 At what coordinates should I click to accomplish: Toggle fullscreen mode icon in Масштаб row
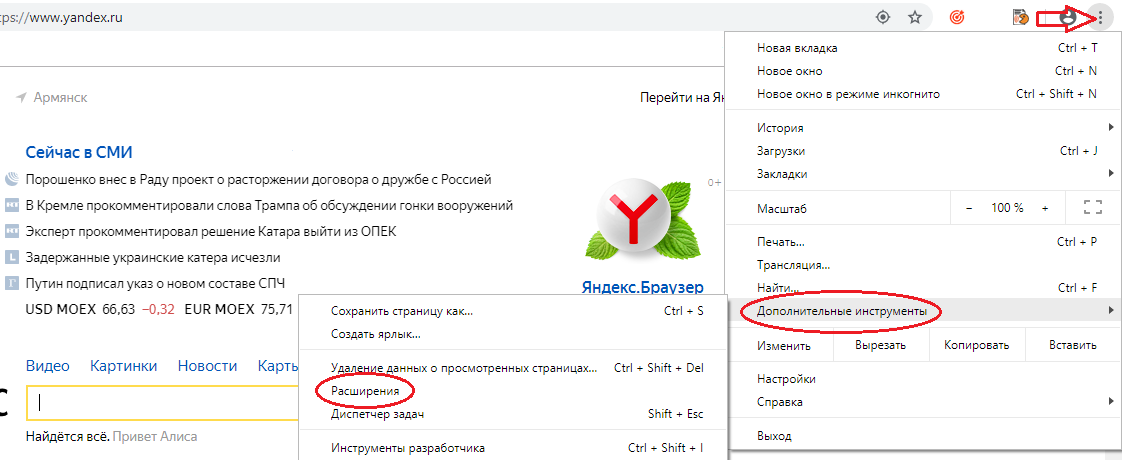point(1092,208)
